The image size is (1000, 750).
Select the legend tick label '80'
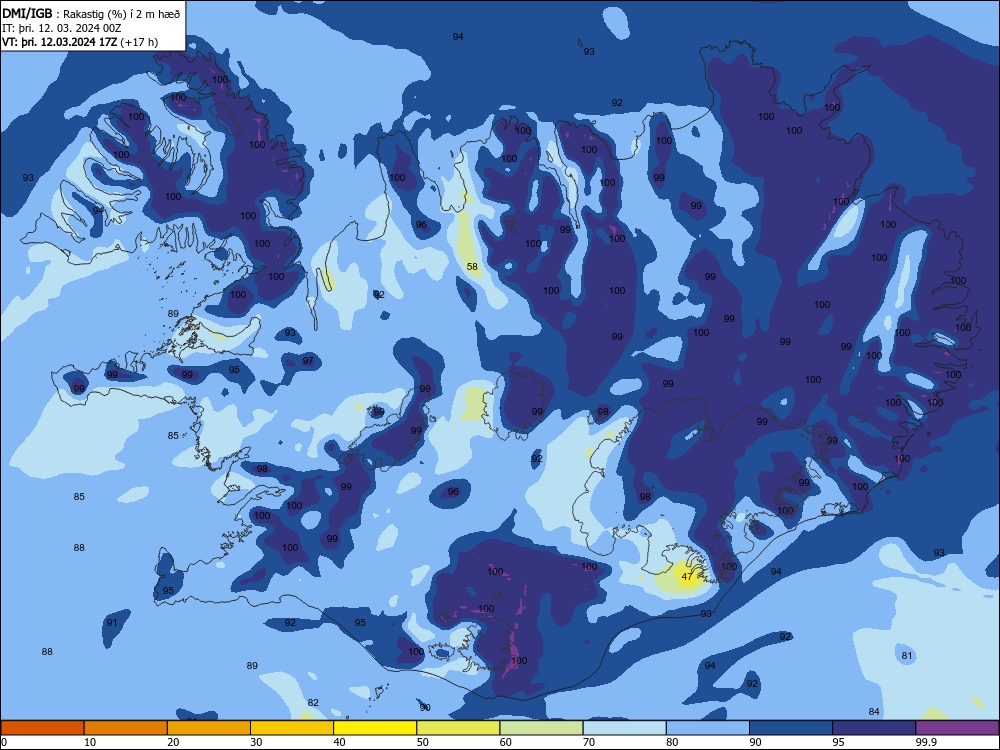(x=672, y=742)
